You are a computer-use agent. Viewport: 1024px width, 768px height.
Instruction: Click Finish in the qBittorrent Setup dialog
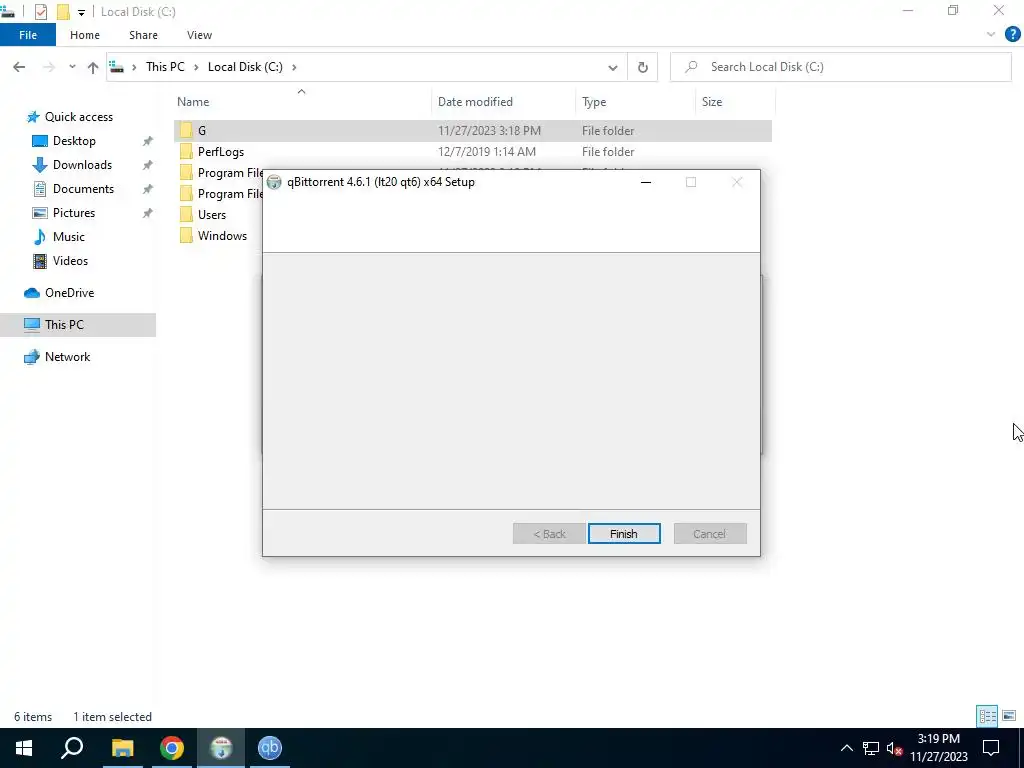[624, 534]
